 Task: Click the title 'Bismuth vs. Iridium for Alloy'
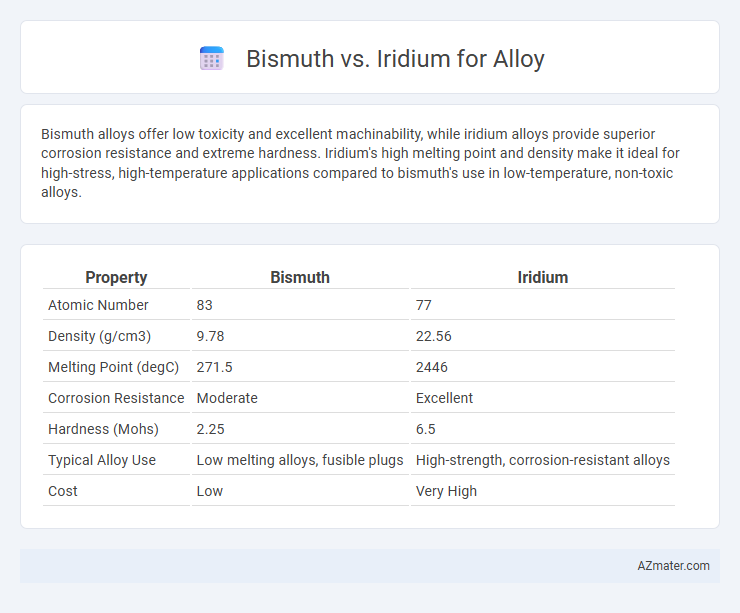pos(395,59)
